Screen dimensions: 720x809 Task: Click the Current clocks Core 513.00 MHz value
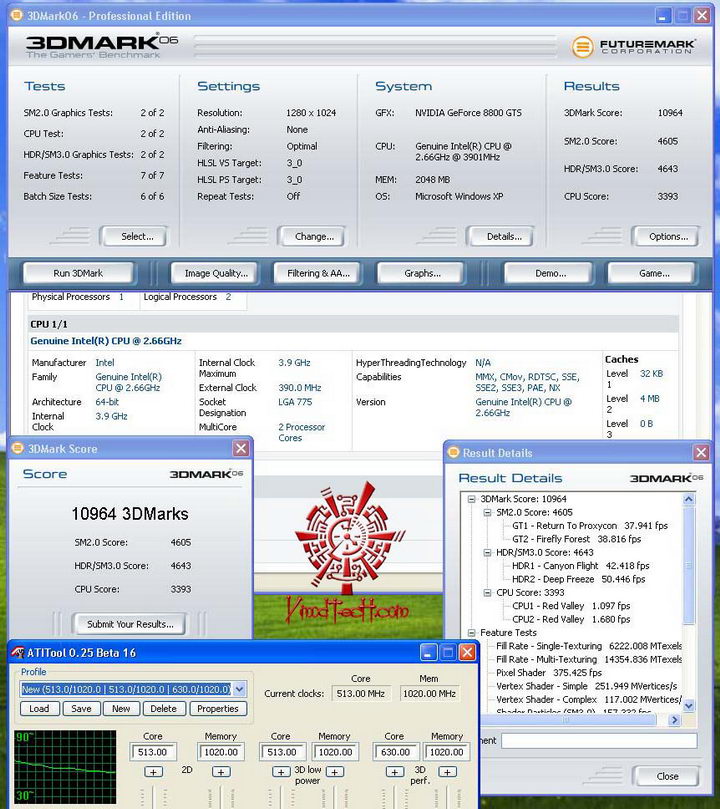(x=361, y=693)
